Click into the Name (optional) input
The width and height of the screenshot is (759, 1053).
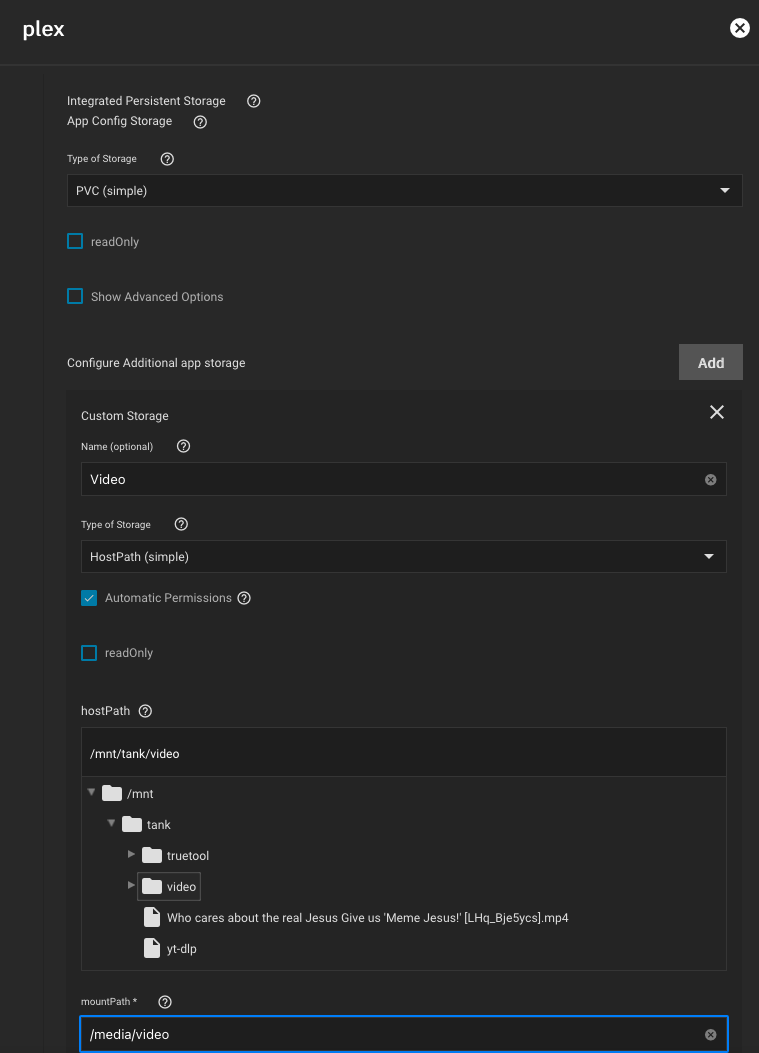404,479
